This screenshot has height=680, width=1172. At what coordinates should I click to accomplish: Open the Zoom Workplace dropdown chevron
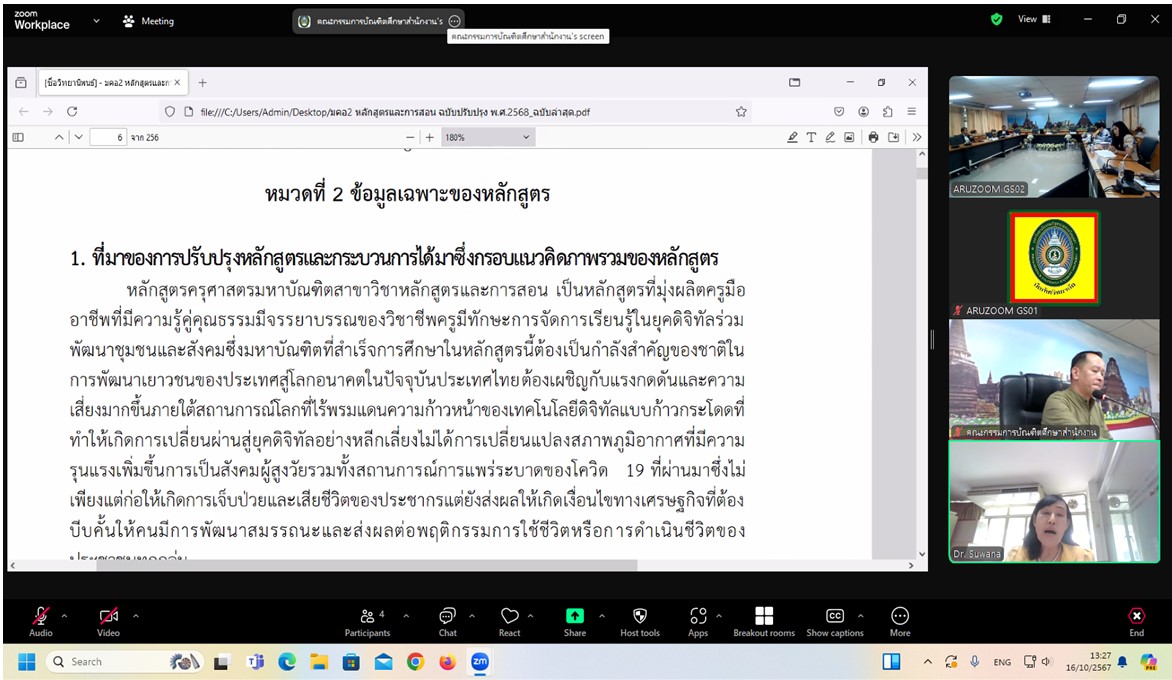click(96, 21)
